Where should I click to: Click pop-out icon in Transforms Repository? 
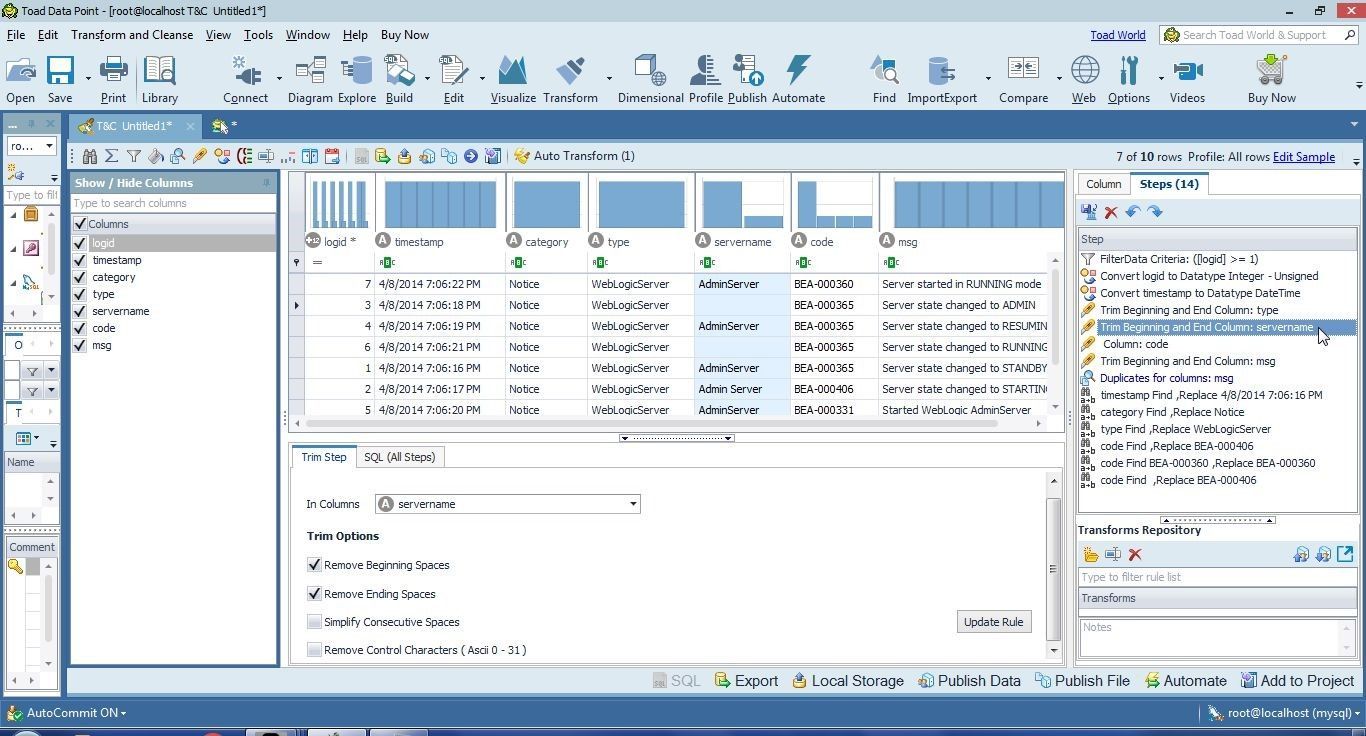[x=1345, y=554]
